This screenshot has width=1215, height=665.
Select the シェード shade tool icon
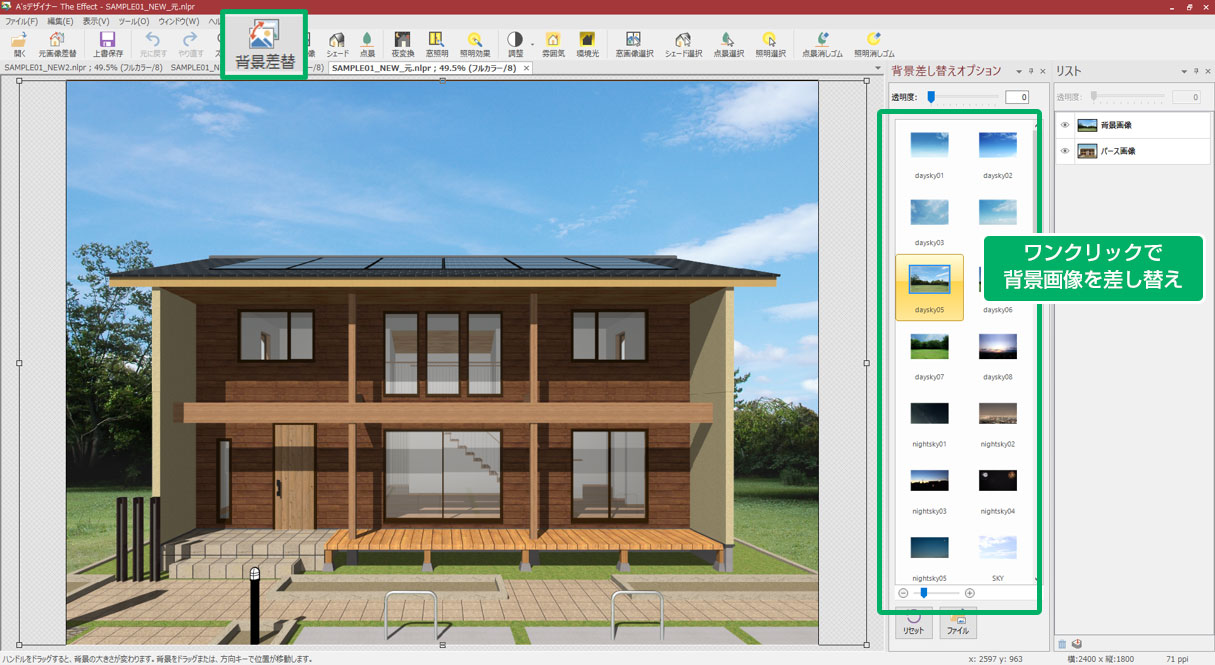pyautogui.click(x=337, y=44)
